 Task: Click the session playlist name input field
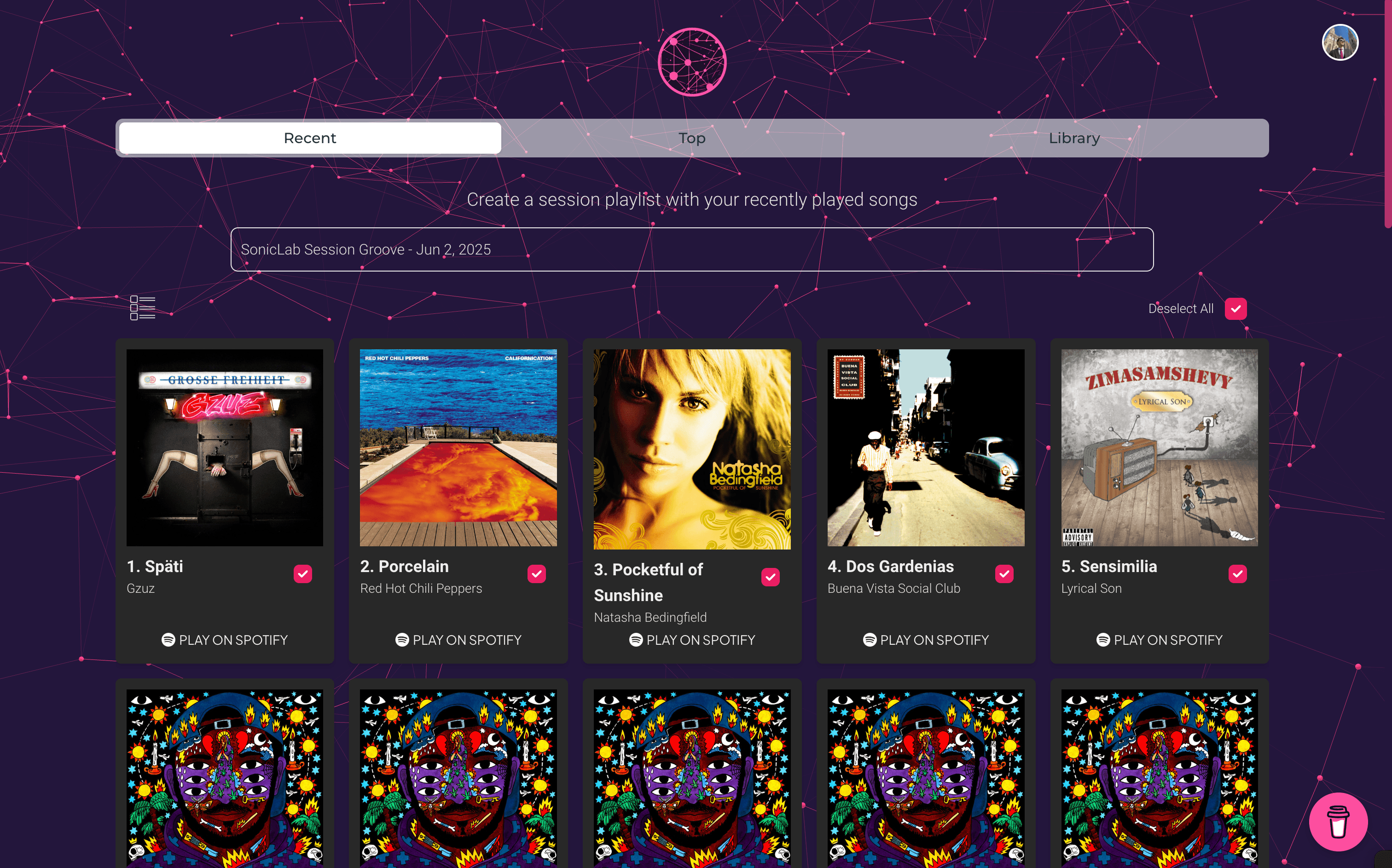(x=691, y=249)
